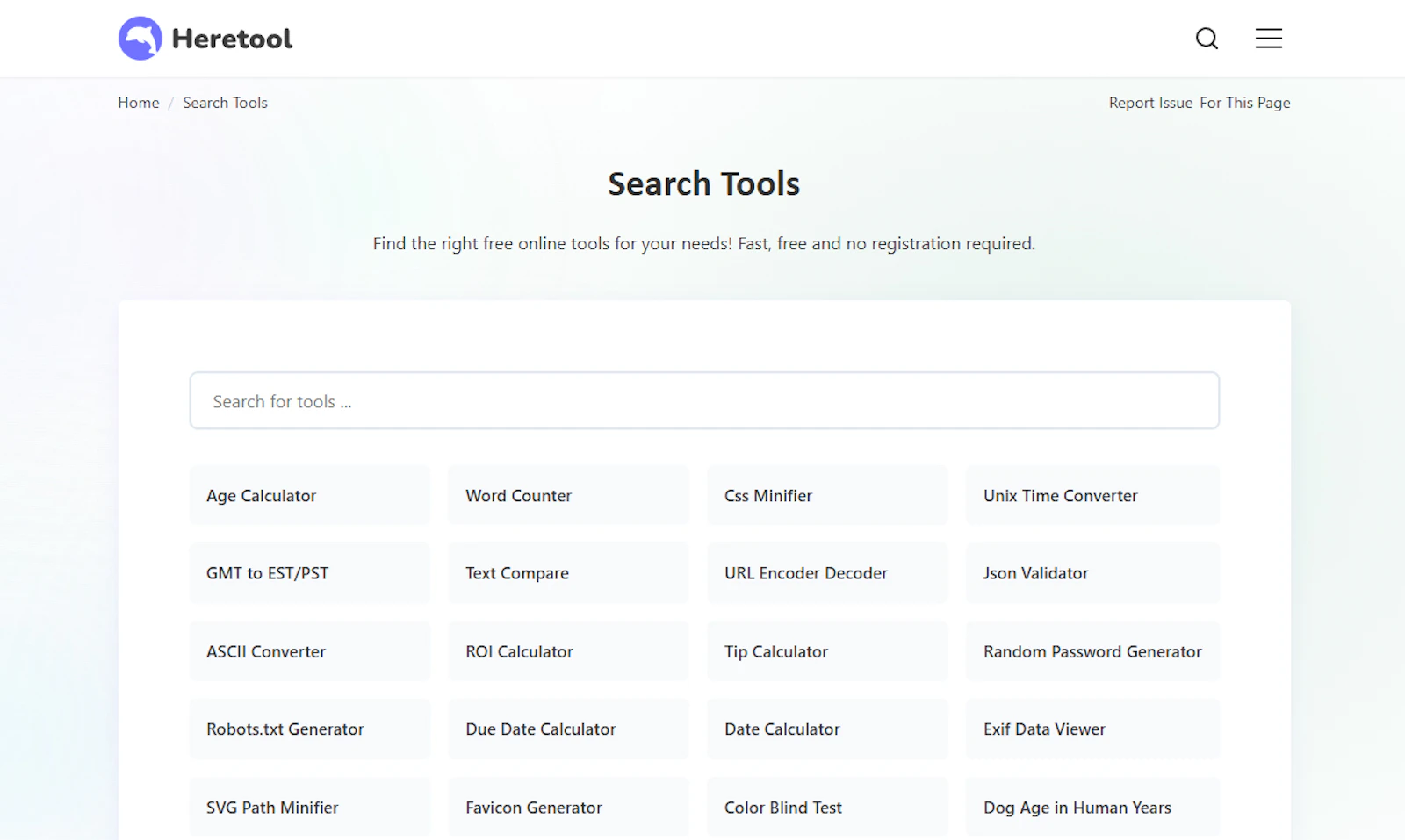The image size is (1405, 840).
Task: Choose the Date Calculator tool
Action: point(827,729)
